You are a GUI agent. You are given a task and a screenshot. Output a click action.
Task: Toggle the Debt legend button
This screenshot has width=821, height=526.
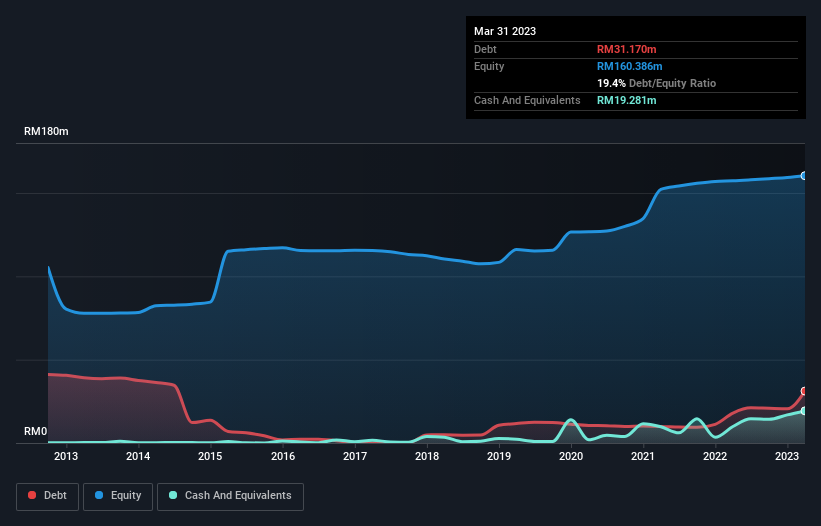pyautogui.click(x=47, y=496)
